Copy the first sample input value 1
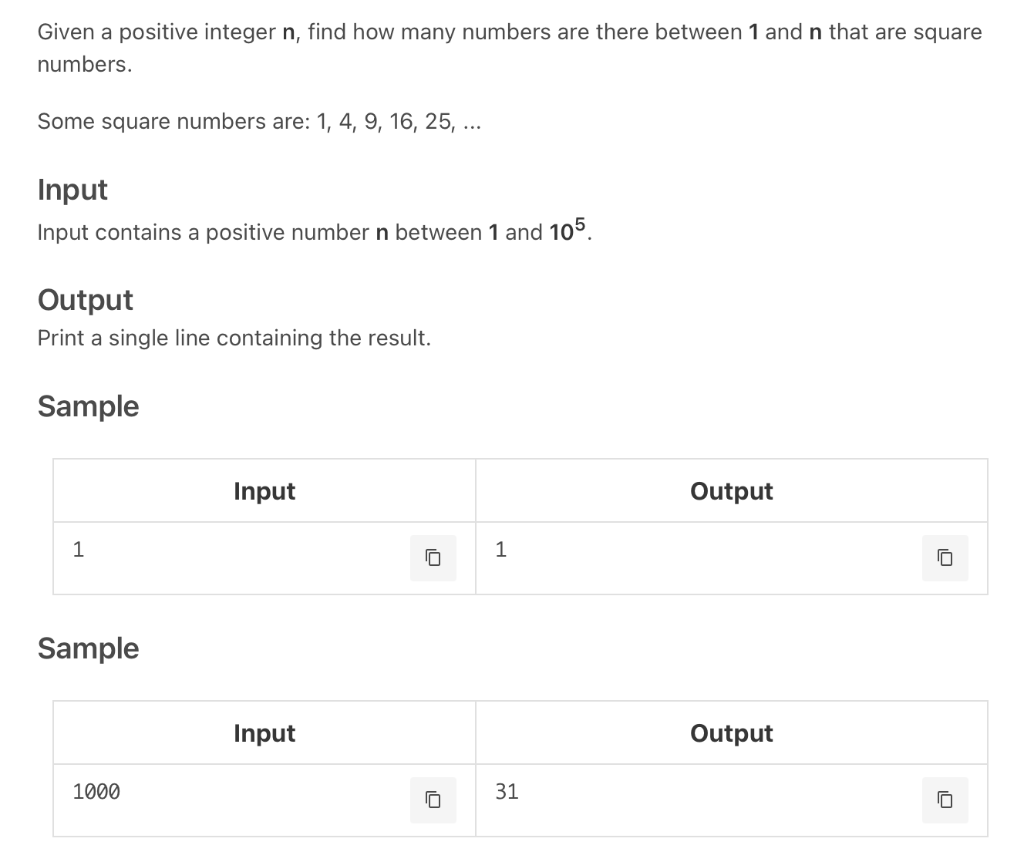Image resolution: width=1024 pixels, height=862 pixels. tap(433, 558)
